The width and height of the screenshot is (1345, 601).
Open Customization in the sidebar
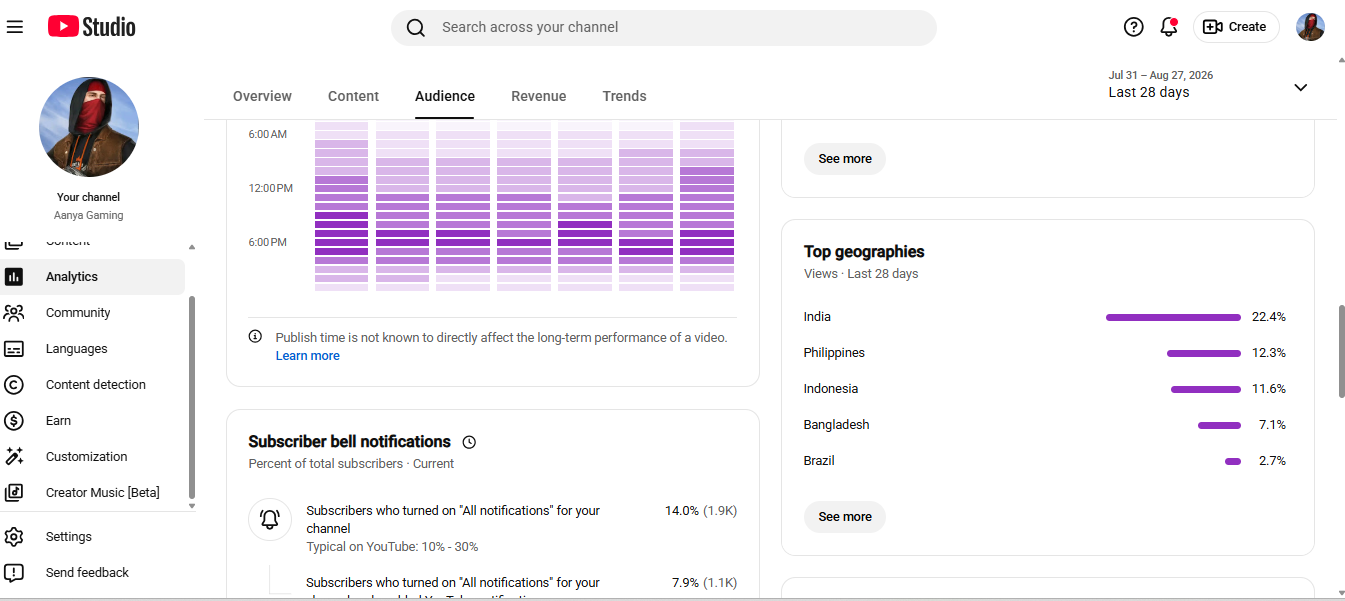click(92, 457)
